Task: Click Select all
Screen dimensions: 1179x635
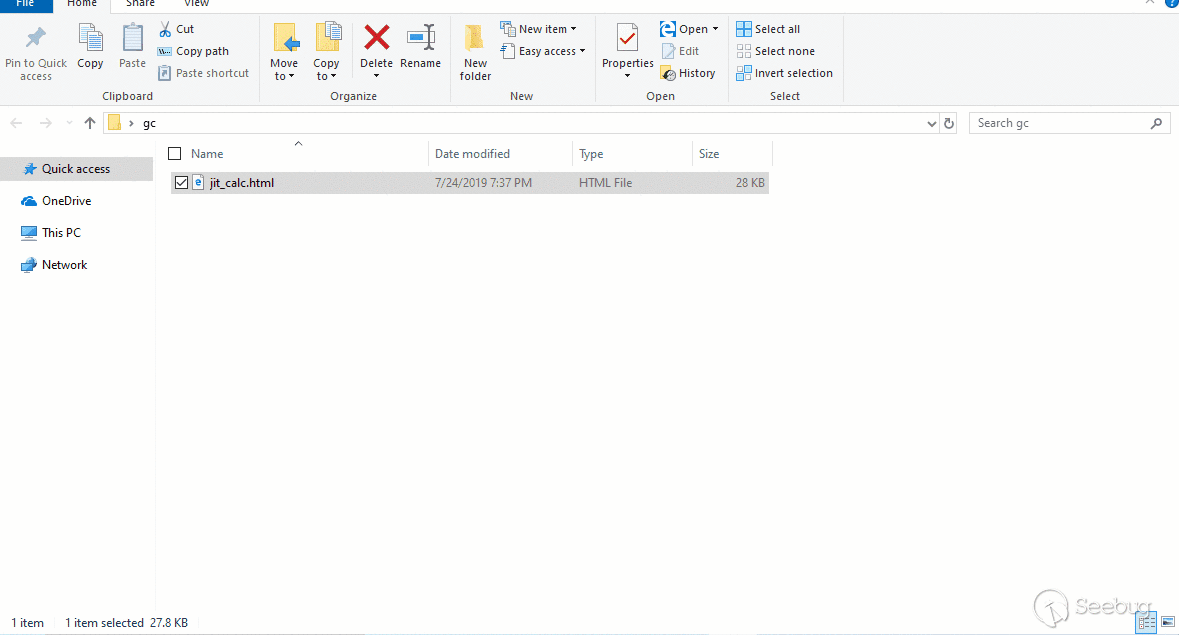Action: [x=768, y=29]
